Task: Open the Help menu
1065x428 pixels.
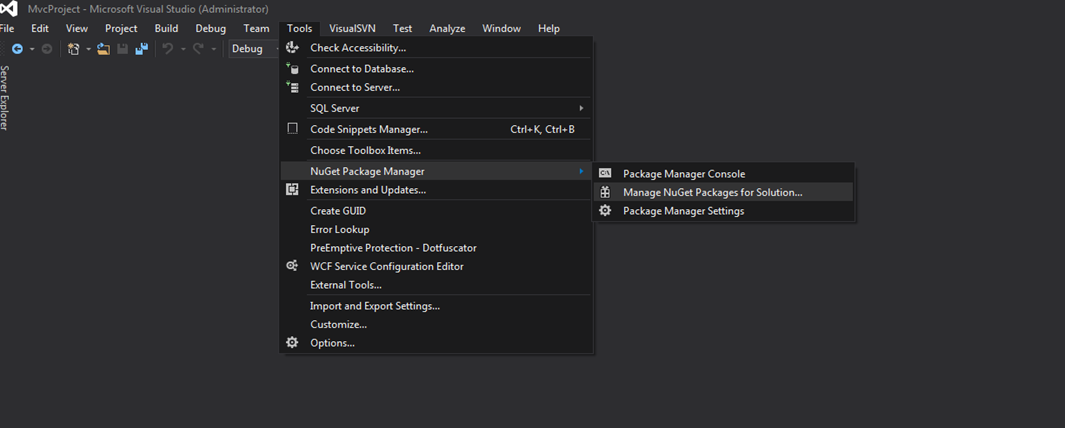Action: point(549,29)
